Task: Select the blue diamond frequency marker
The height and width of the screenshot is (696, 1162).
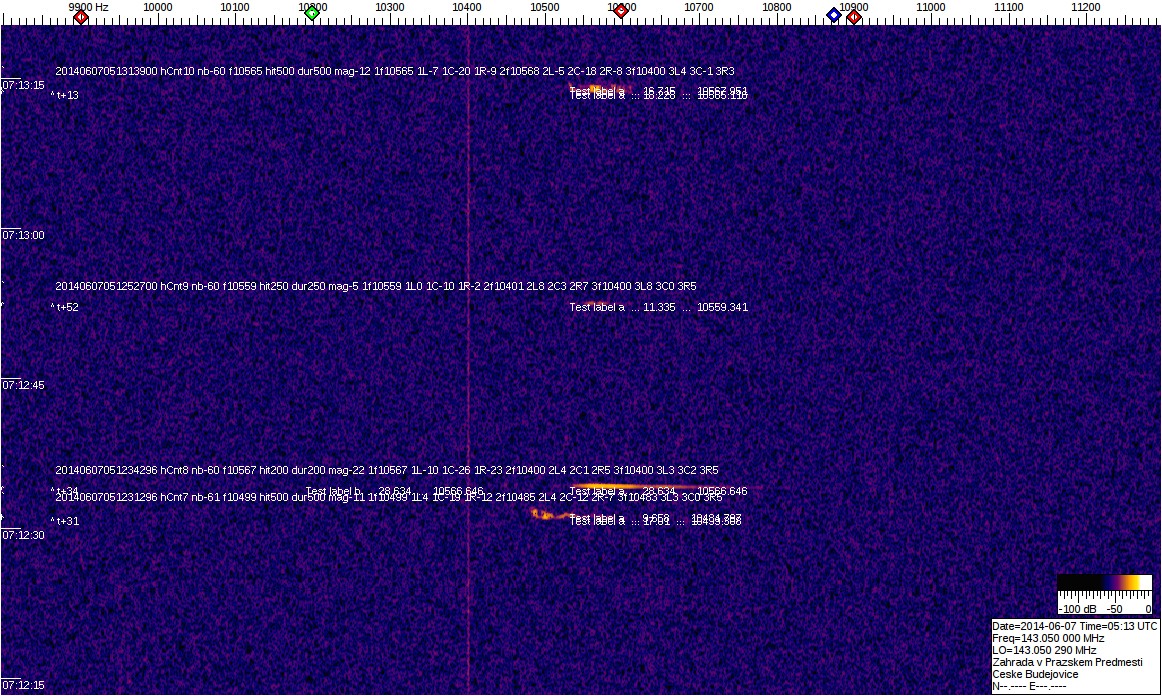Action: tap(834, 15)
